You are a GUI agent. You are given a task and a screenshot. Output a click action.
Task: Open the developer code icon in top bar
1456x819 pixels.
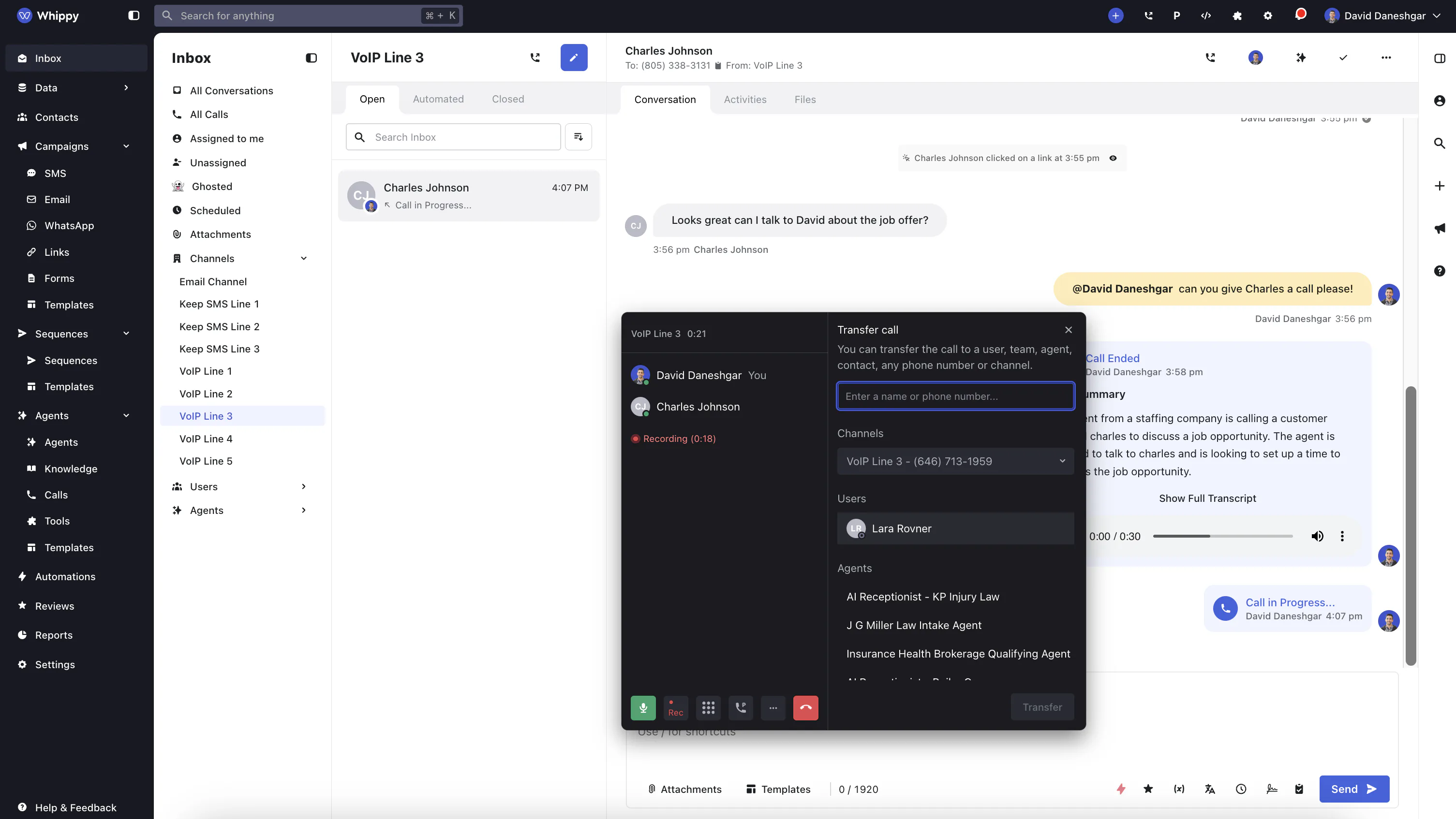[x=1205, y=15]
